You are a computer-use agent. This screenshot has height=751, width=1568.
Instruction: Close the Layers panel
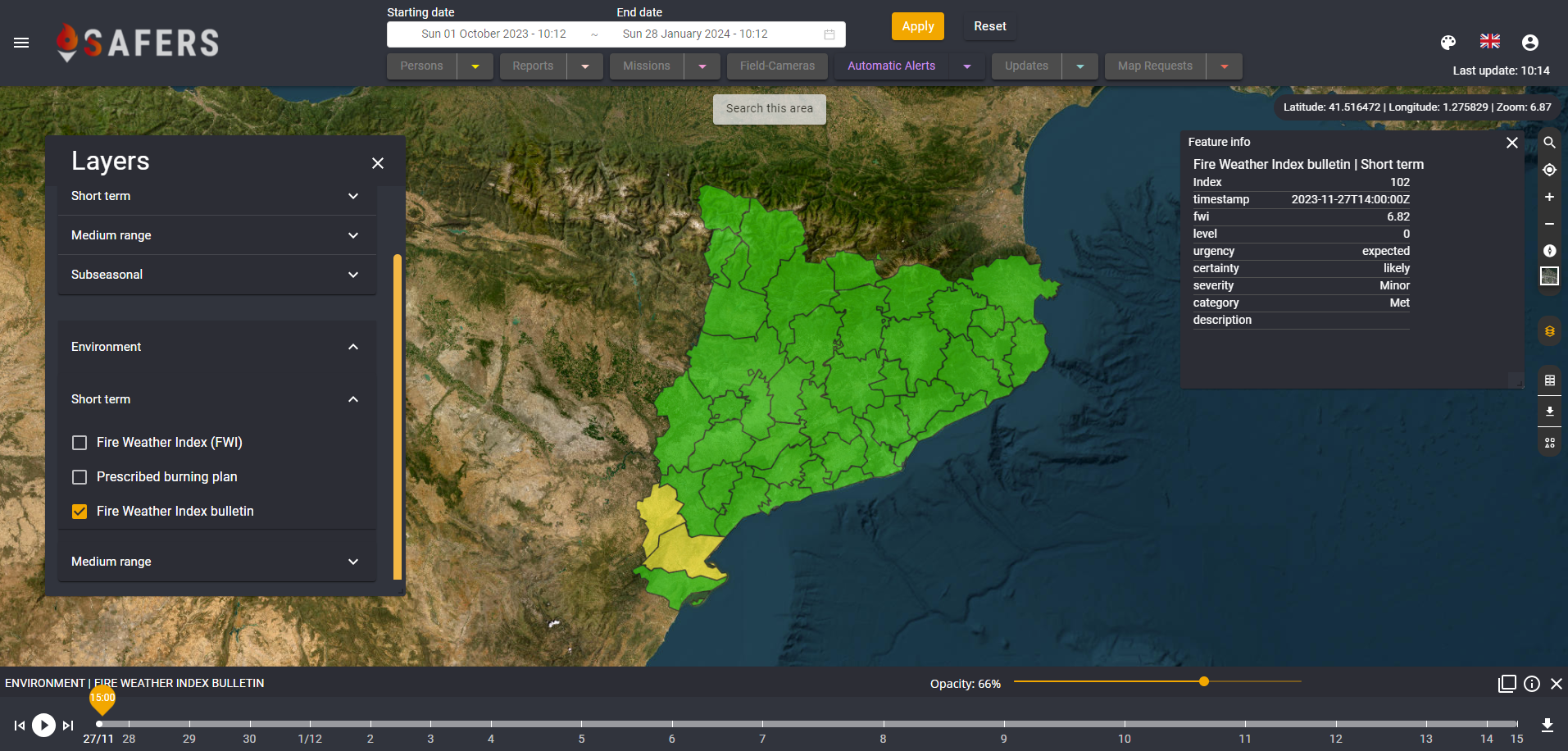point(378,163)
